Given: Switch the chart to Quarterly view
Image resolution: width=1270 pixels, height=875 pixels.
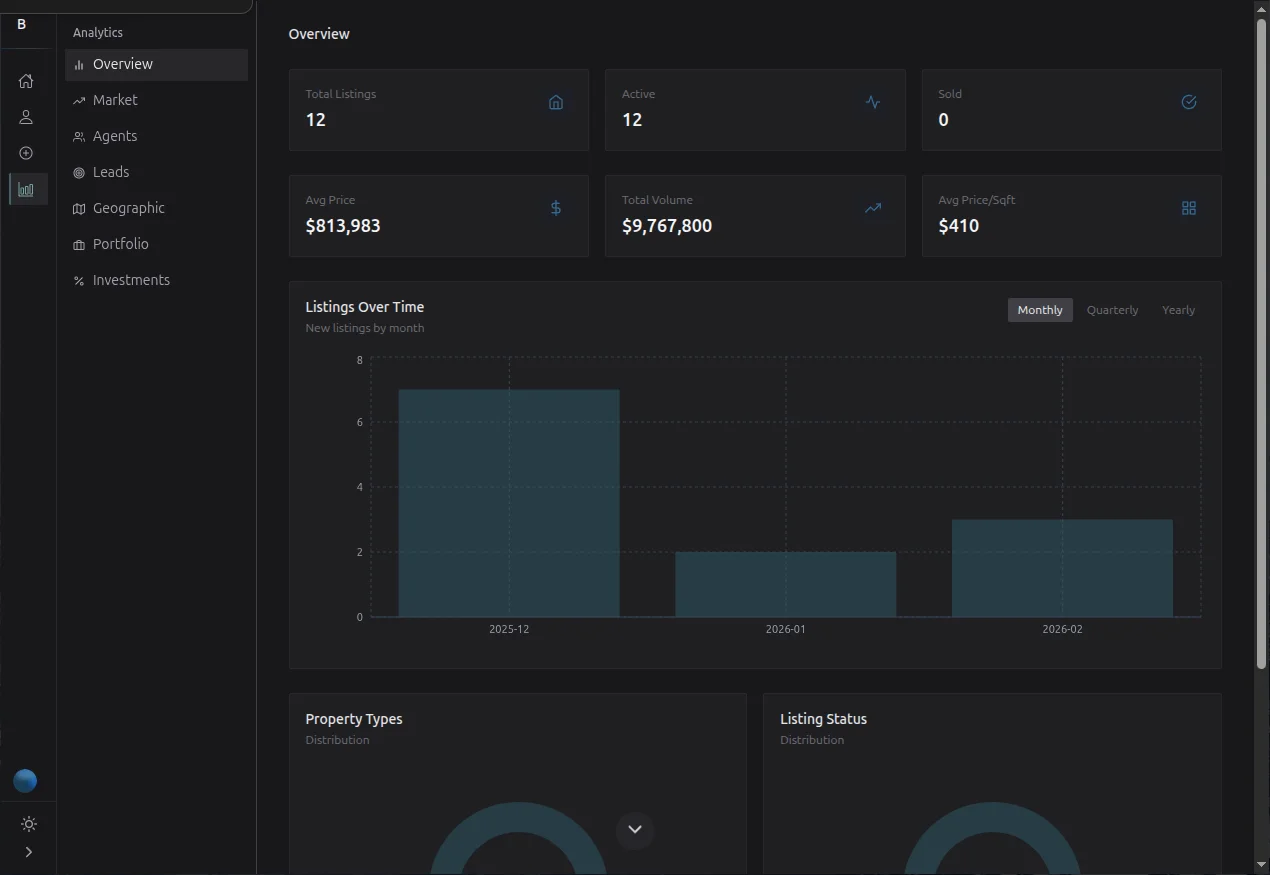Looking at the screenshot, I should pos(1112,310).
